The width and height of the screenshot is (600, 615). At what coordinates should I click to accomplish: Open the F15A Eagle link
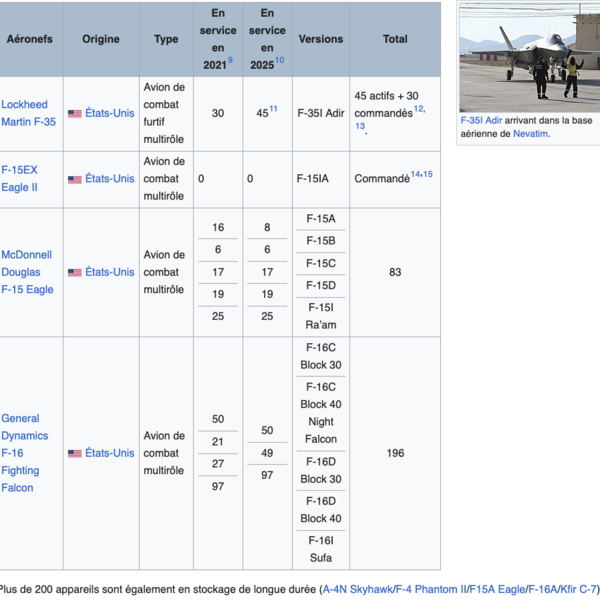coord(497,590)
